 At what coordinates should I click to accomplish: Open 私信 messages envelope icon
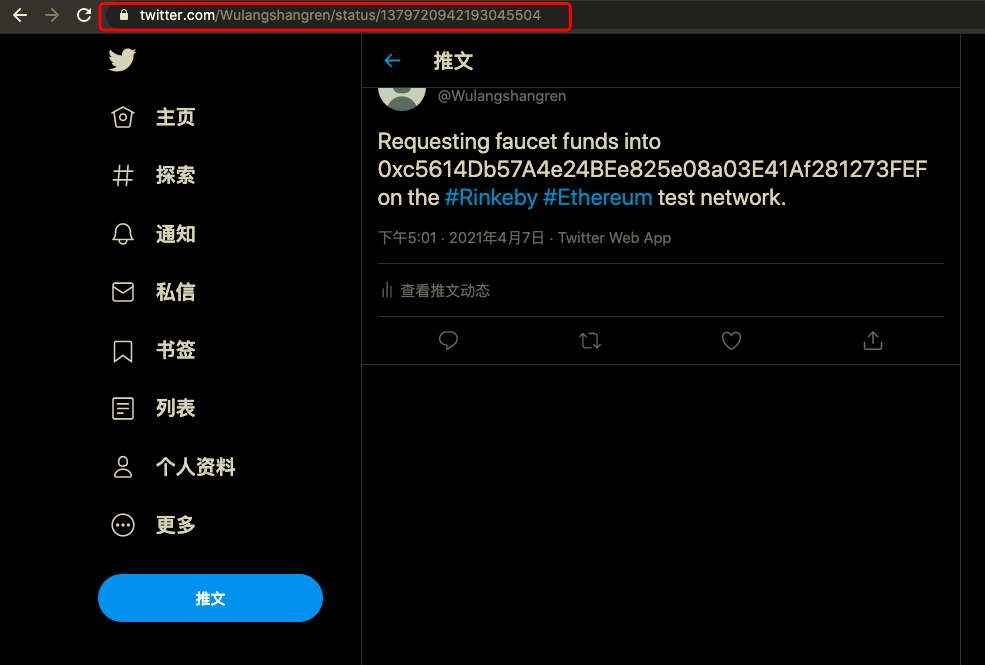(x=122, y=292)
